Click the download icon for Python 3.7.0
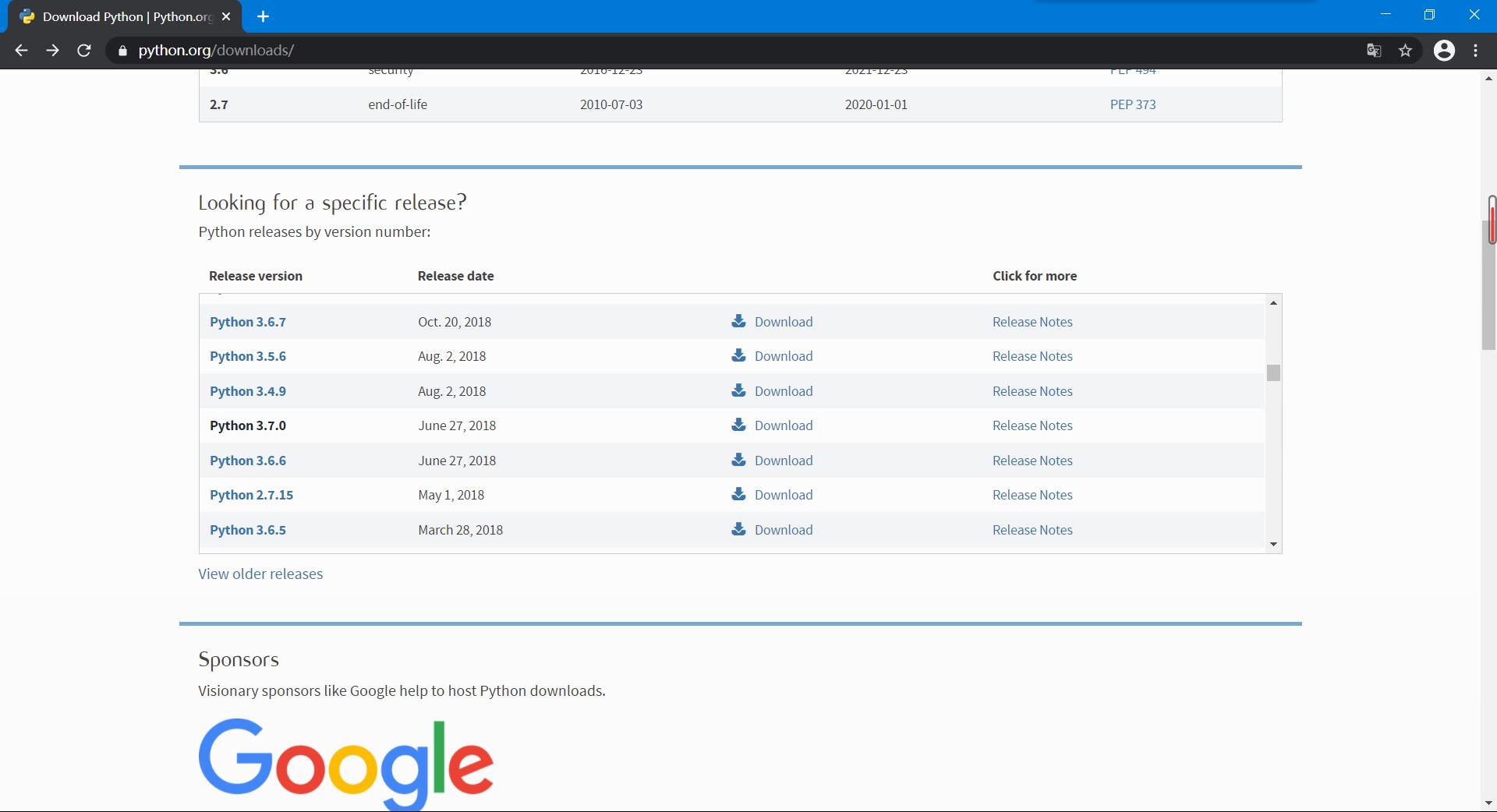 coord(738,425)
